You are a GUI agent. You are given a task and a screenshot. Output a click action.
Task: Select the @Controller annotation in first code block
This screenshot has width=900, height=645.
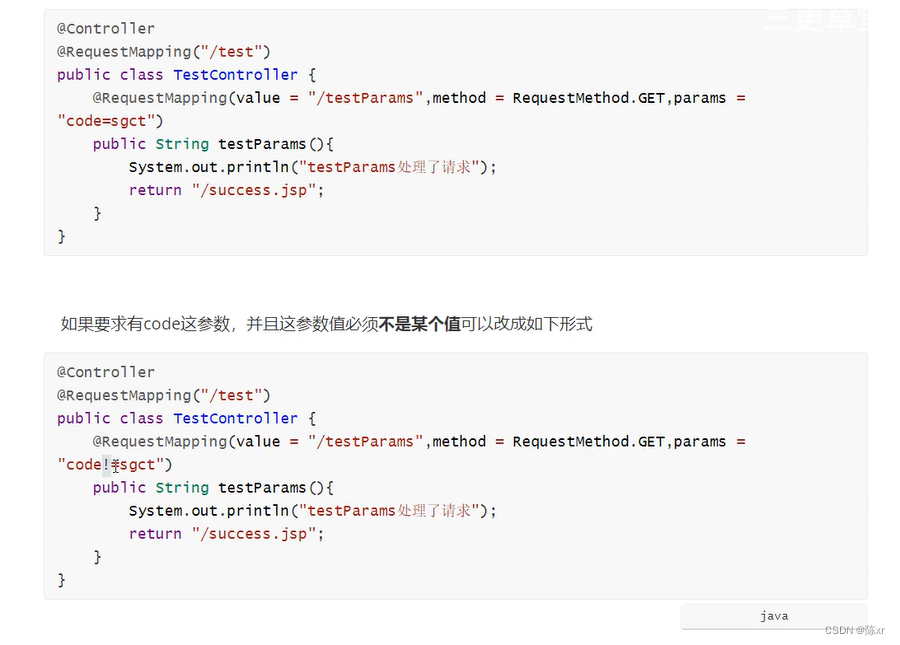[105, 28]
